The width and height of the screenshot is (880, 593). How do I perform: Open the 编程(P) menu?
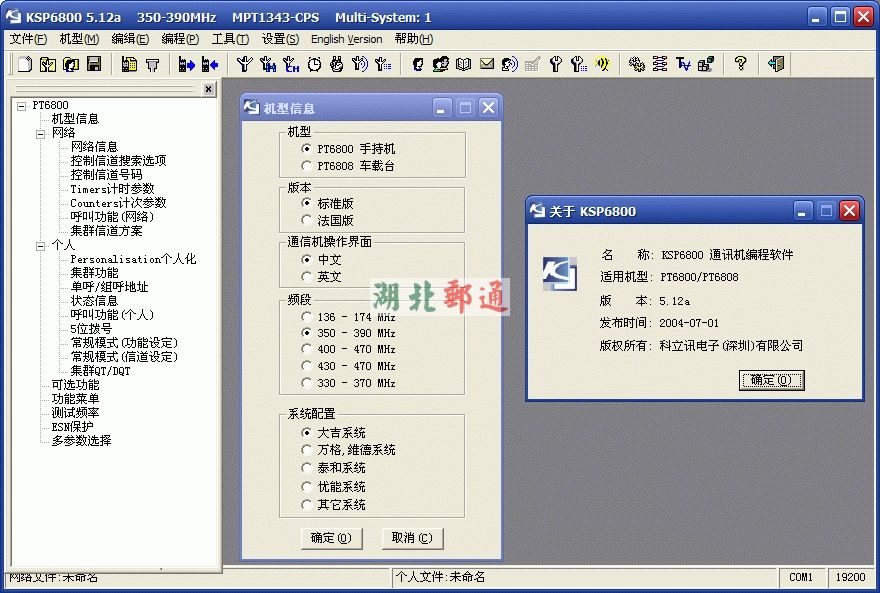click(180, 39)
